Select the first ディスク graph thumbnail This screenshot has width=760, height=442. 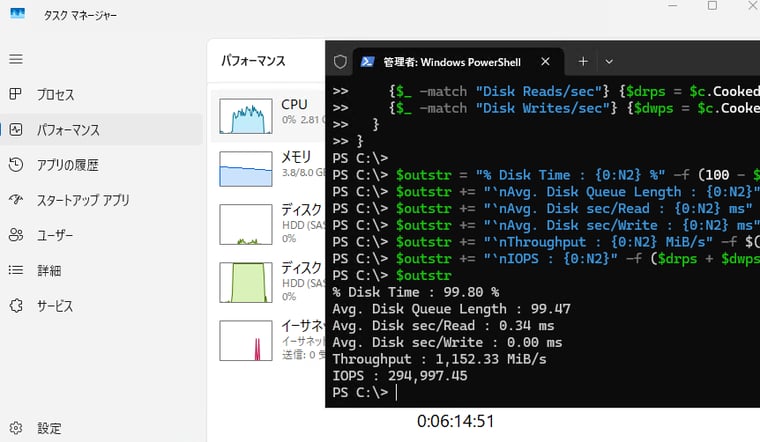coord(246,224)
